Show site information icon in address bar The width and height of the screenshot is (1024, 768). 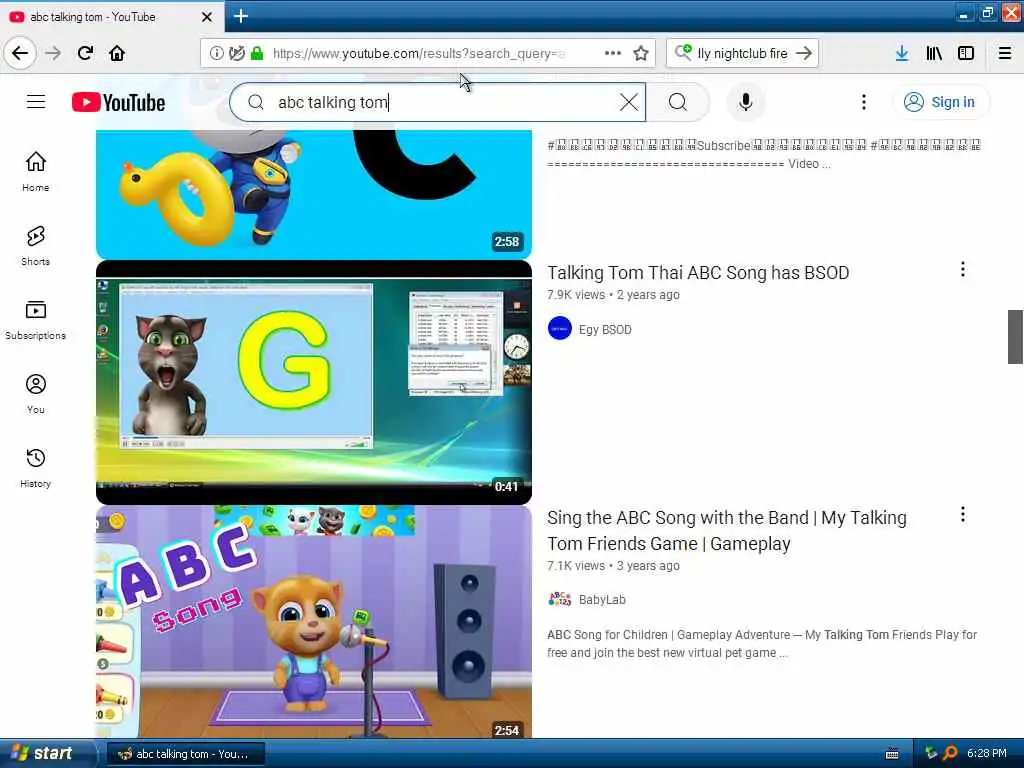(x=216, y=54)
